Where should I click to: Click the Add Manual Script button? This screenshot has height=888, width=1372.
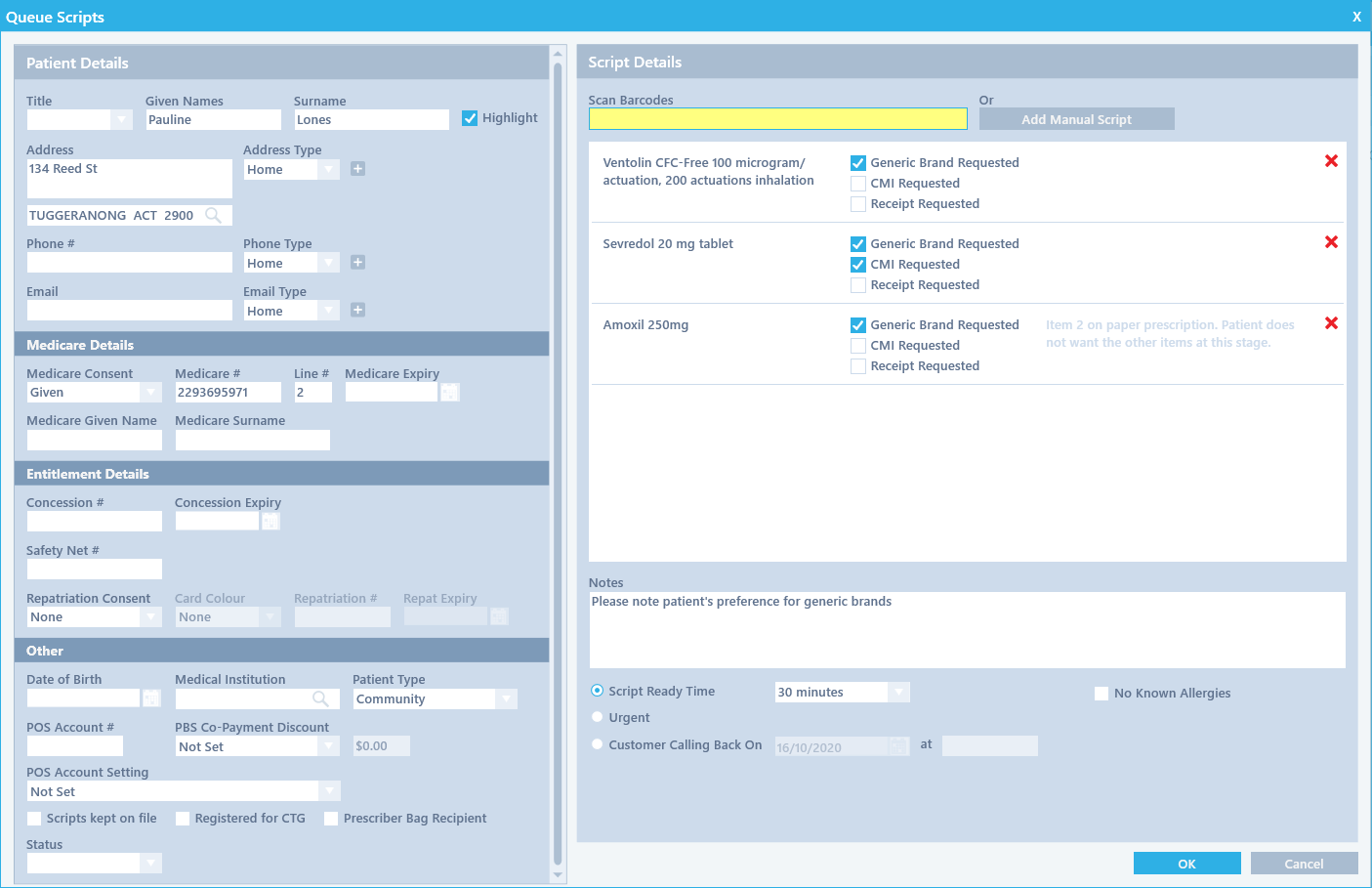tap(1076, 119)
